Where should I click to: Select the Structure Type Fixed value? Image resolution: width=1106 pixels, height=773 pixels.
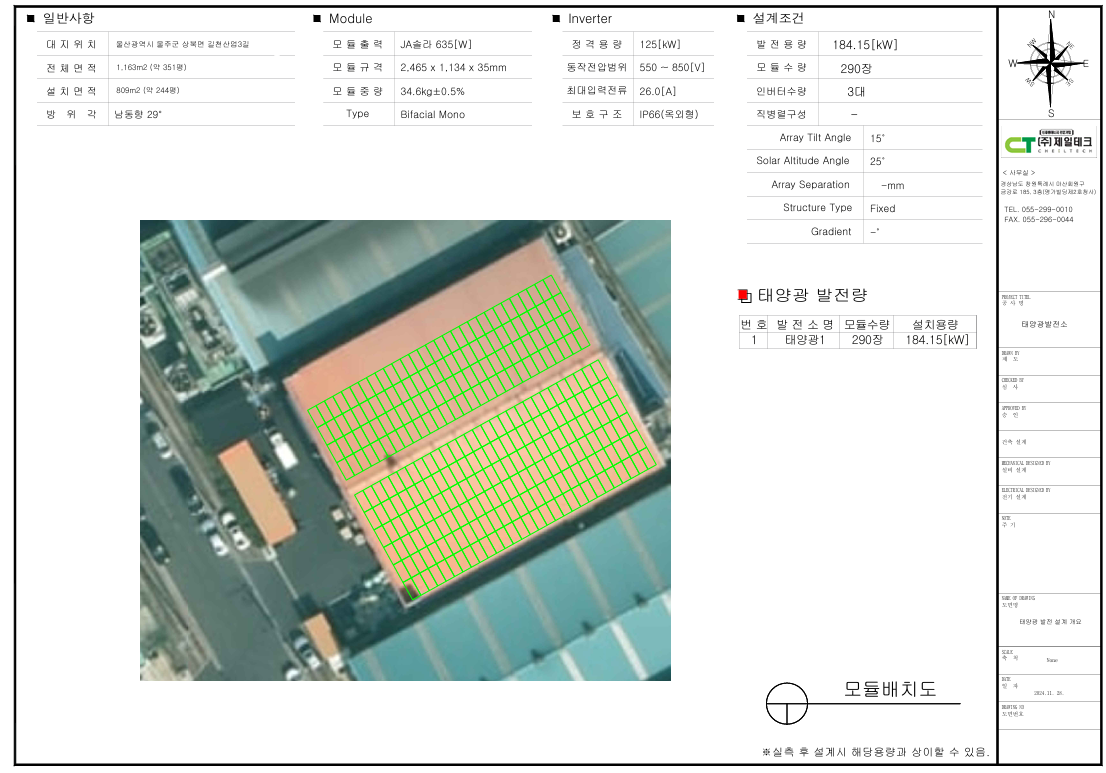tap(882, 209)
